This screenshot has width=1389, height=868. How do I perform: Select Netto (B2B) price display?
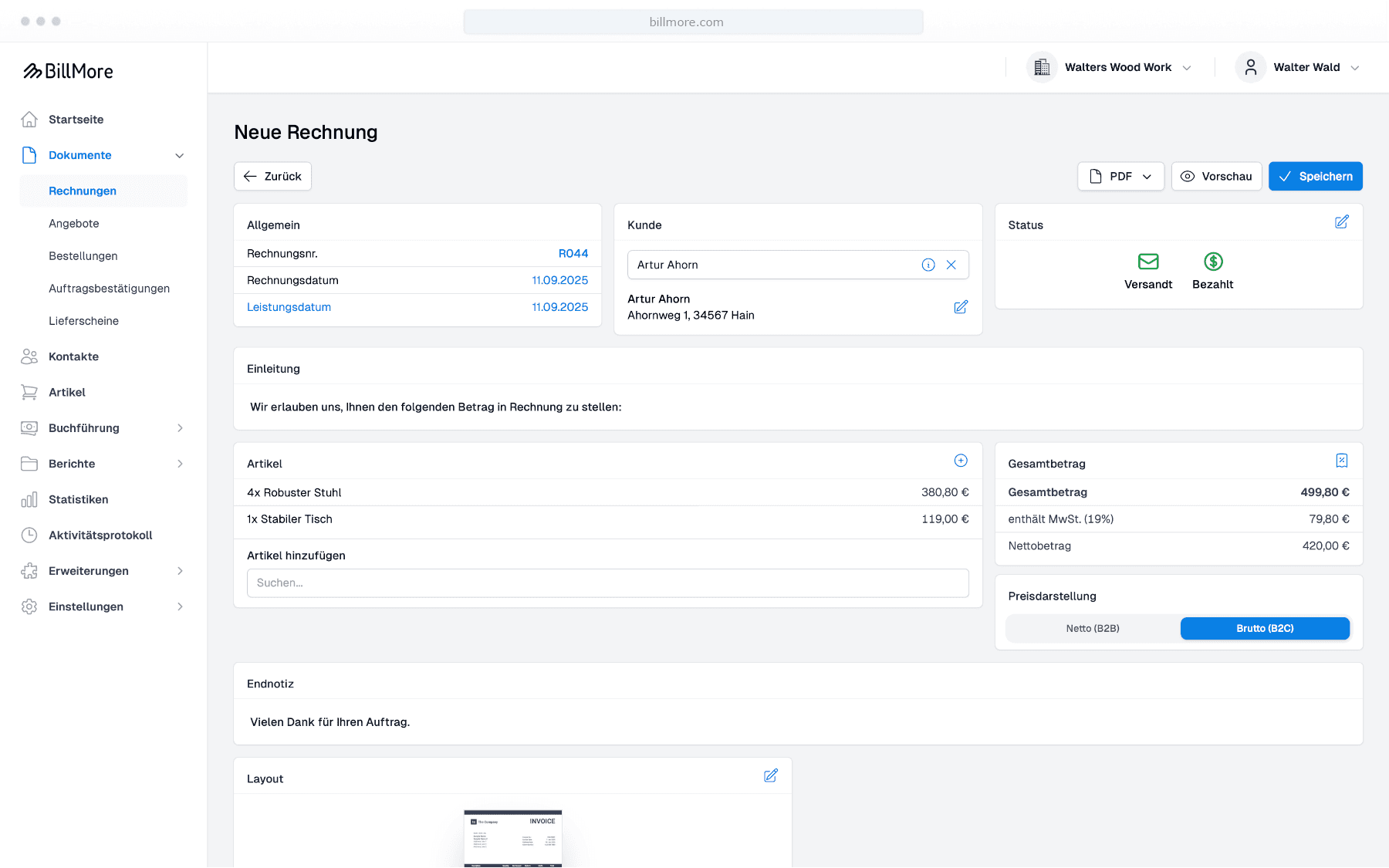[x=1093, y=628]
